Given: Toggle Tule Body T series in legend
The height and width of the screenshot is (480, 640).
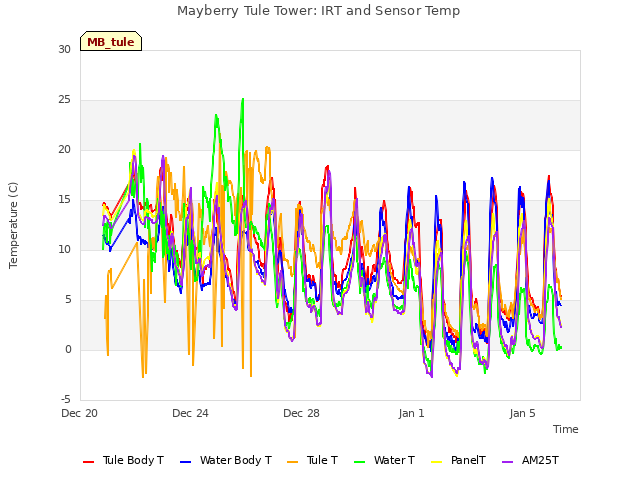Looking at the screenshot, I should [123, 460].
